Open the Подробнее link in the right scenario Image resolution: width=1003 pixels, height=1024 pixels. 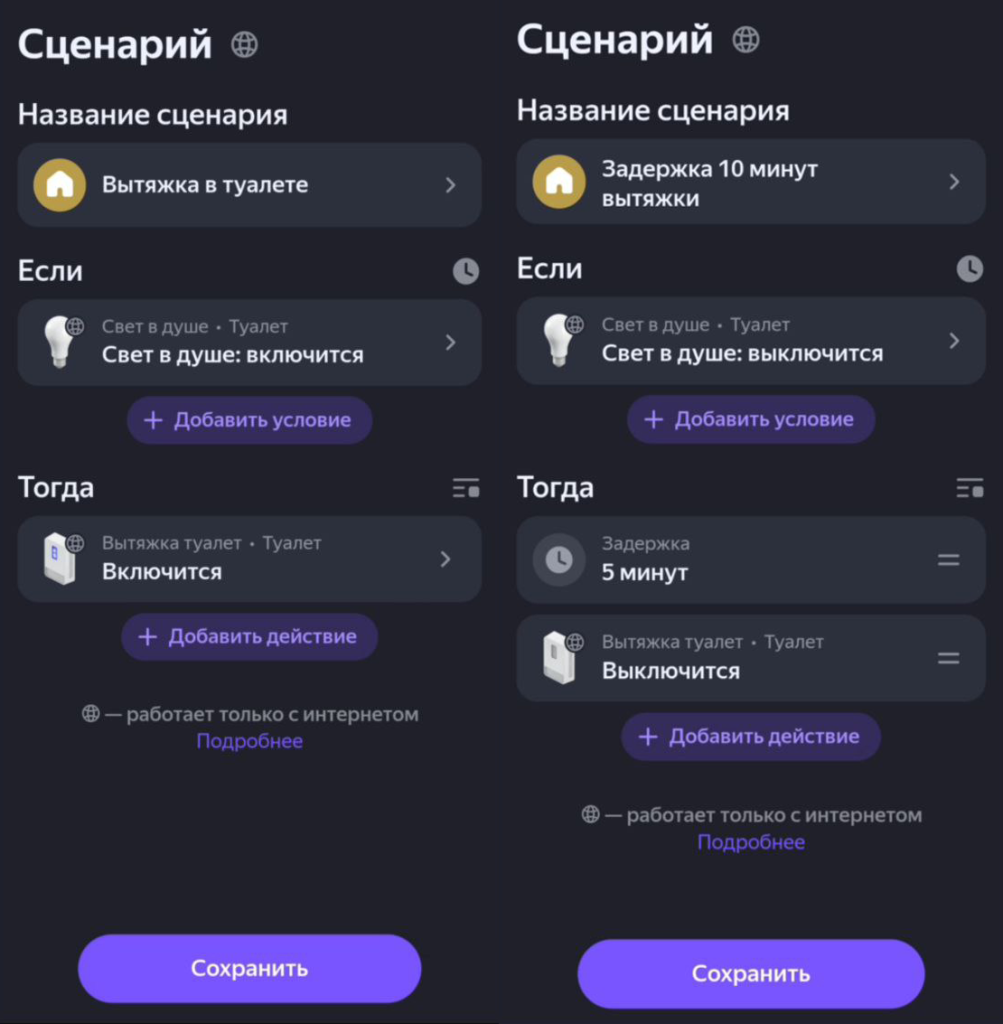click(x=751, y=841)
